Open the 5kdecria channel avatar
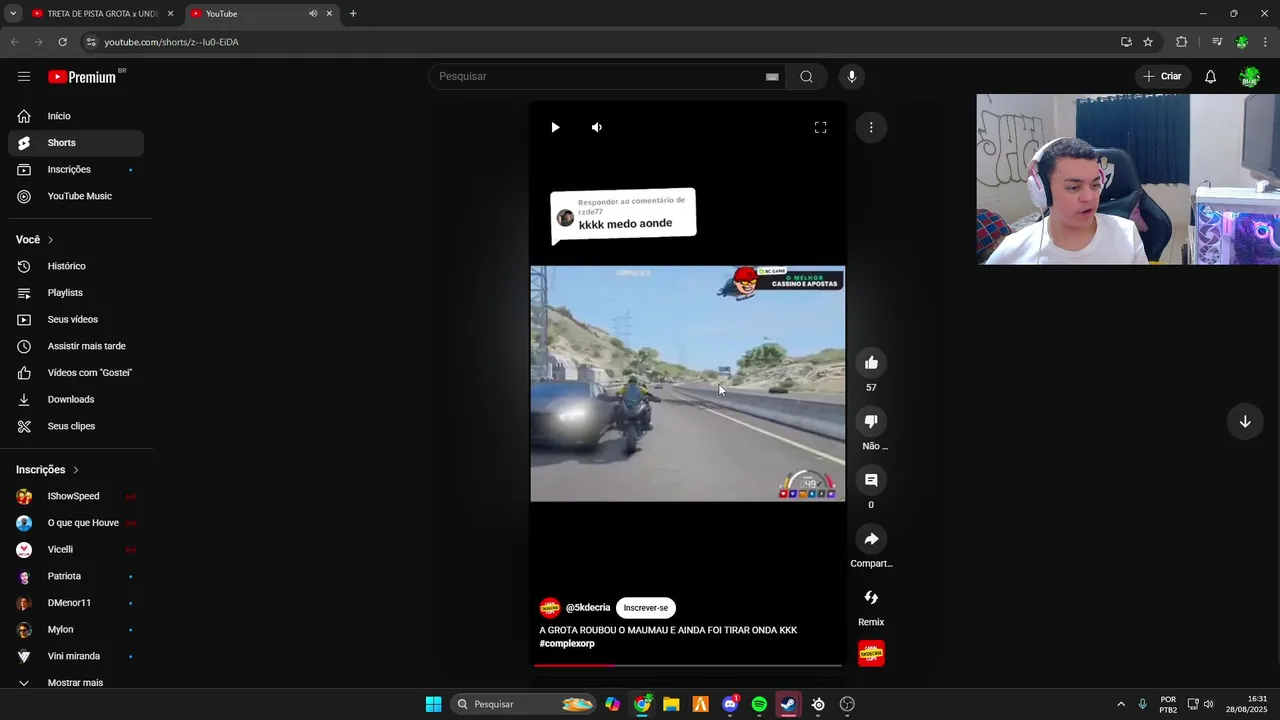This screenshot has height=720, width=1280. 550,608
